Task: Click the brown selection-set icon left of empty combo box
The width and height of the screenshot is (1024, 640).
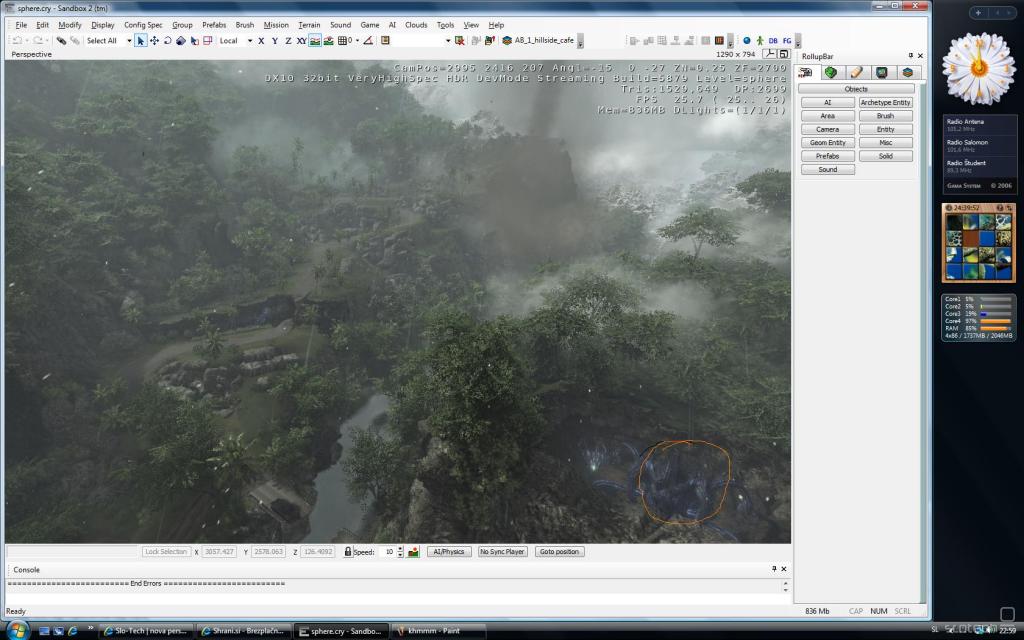Action: 385,40
